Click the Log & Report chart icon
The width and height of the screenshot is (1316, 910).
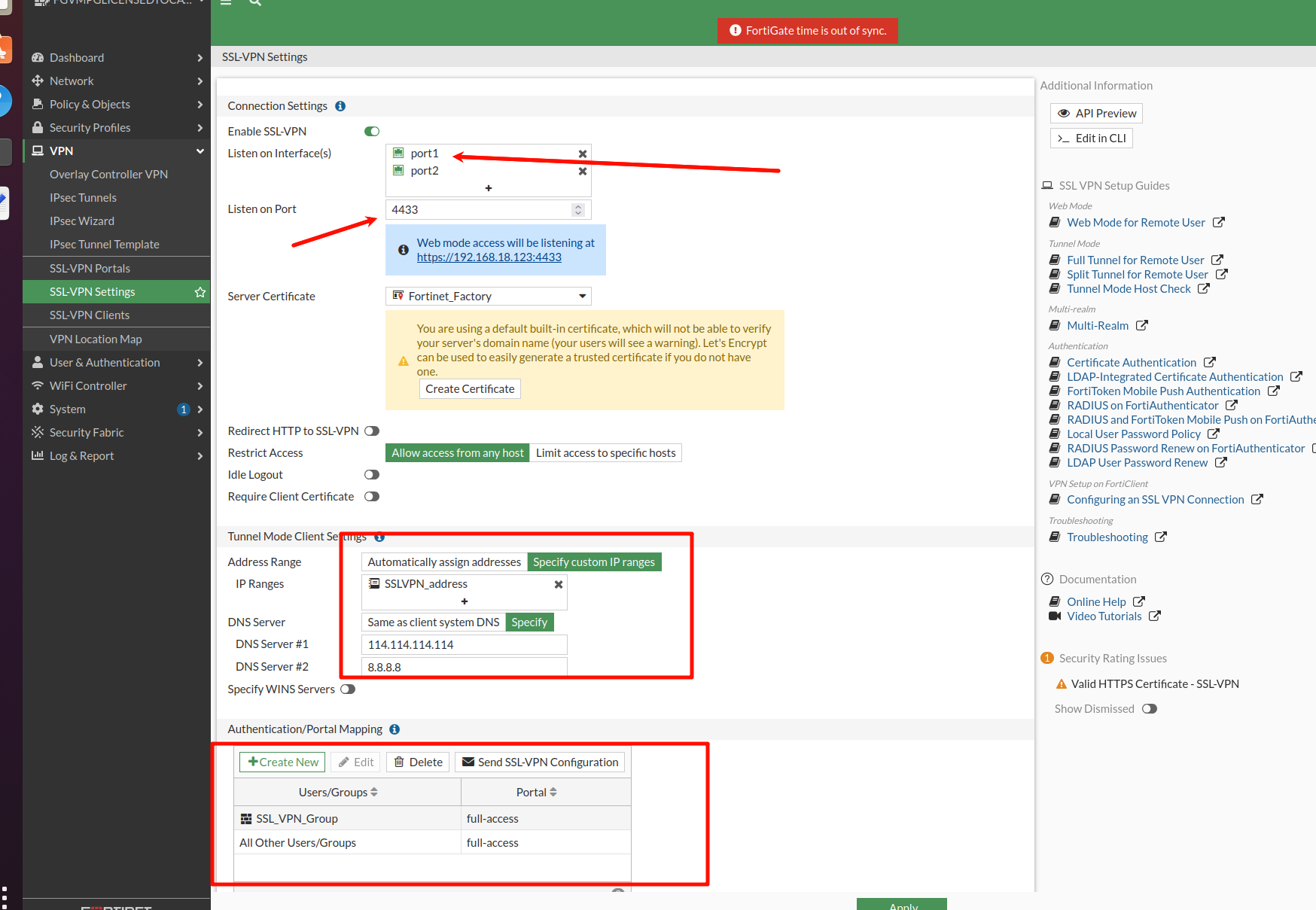click(38, 456)
